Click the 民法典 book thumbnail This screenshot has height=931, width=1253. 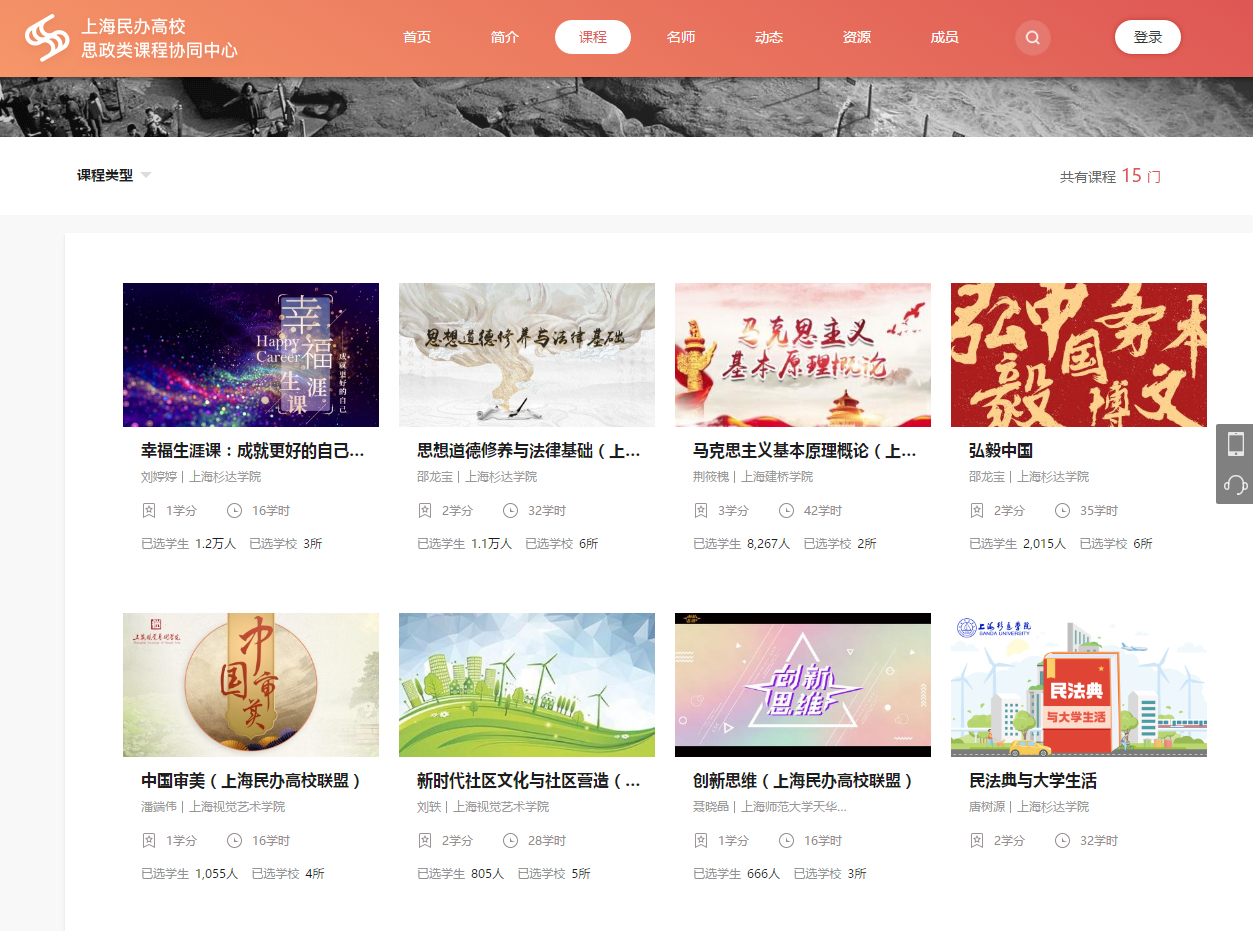pos(1079,685)
